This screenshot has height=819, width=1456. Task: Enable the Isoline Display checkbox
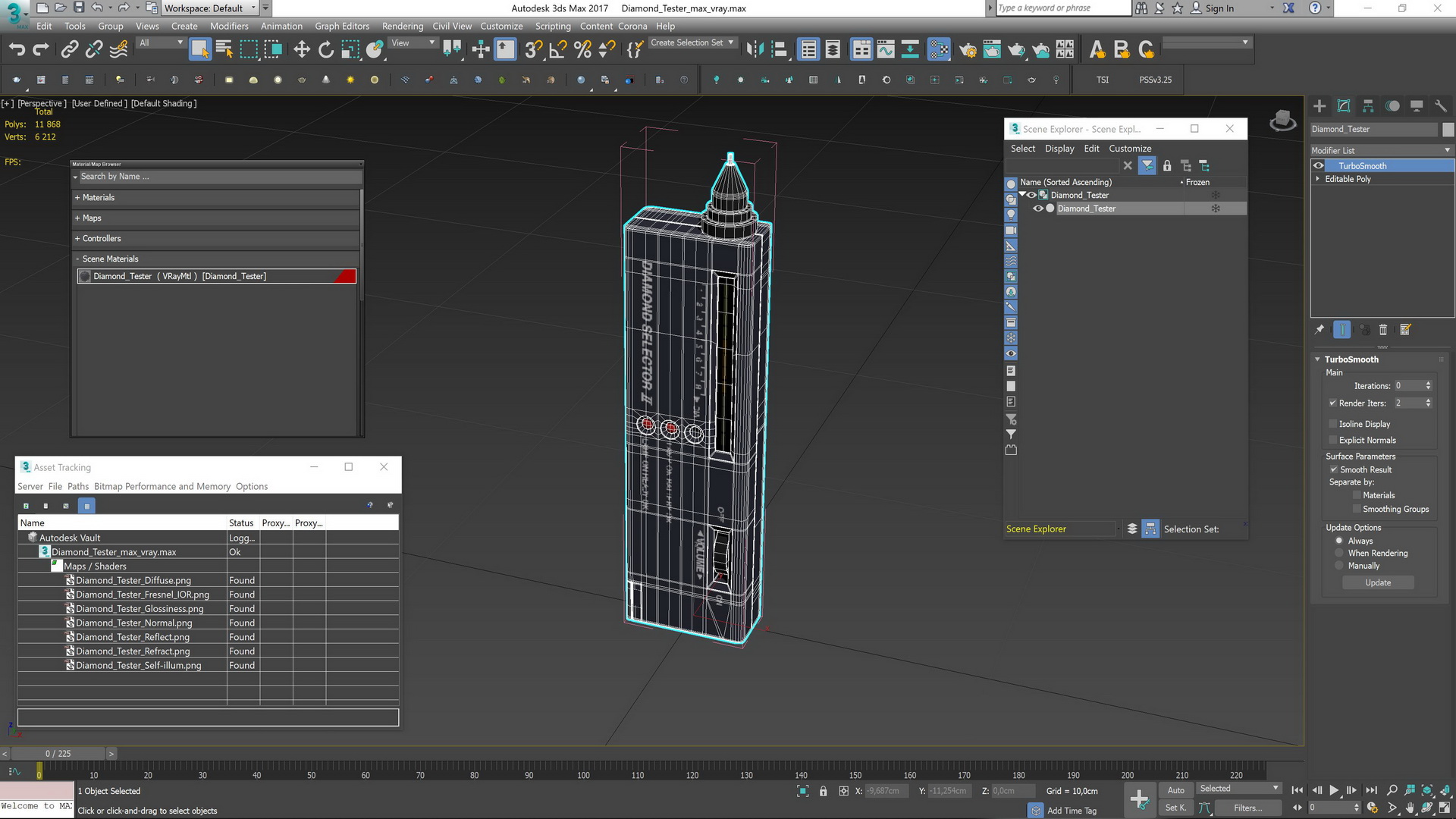pos(1333,424)
